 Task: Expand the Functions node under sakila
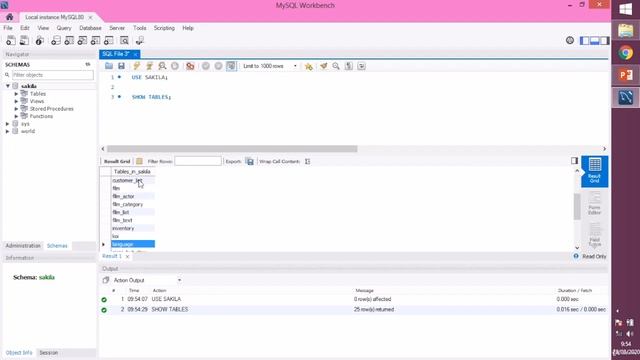tap(16, 116)
